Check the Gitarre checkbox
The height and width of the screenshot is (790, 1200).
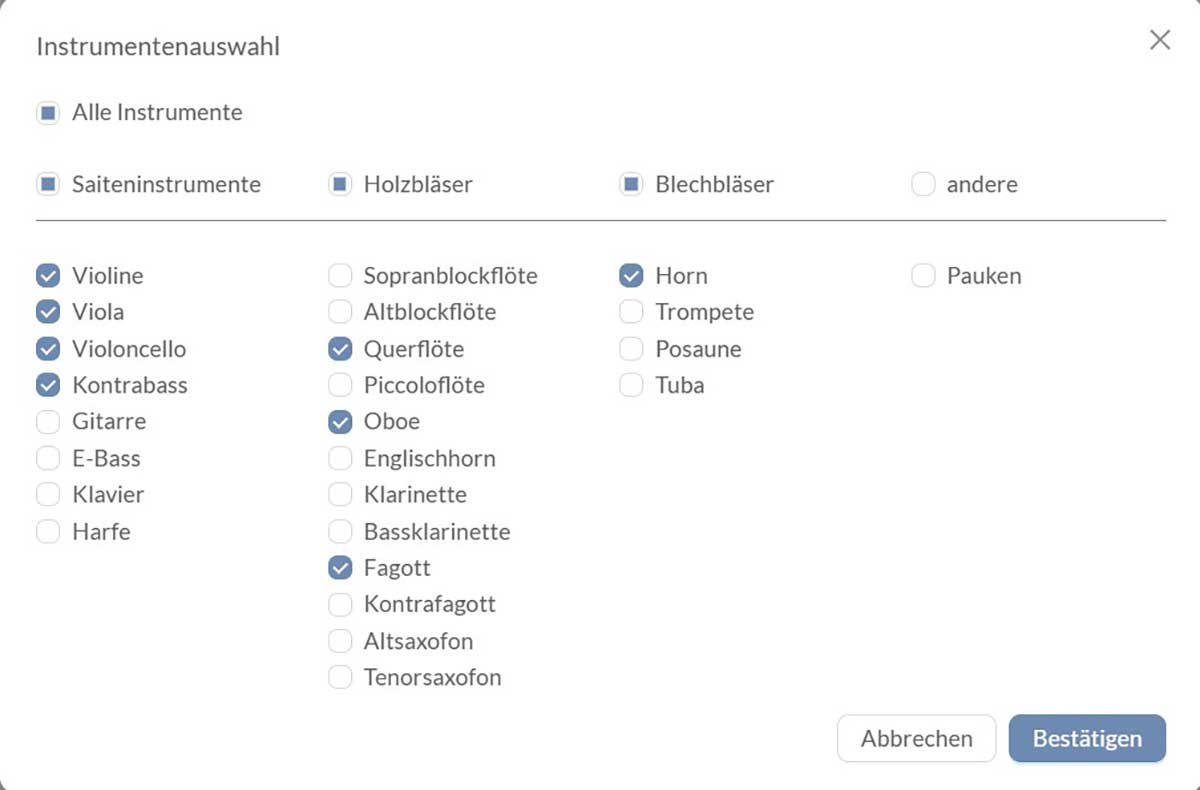48,422
